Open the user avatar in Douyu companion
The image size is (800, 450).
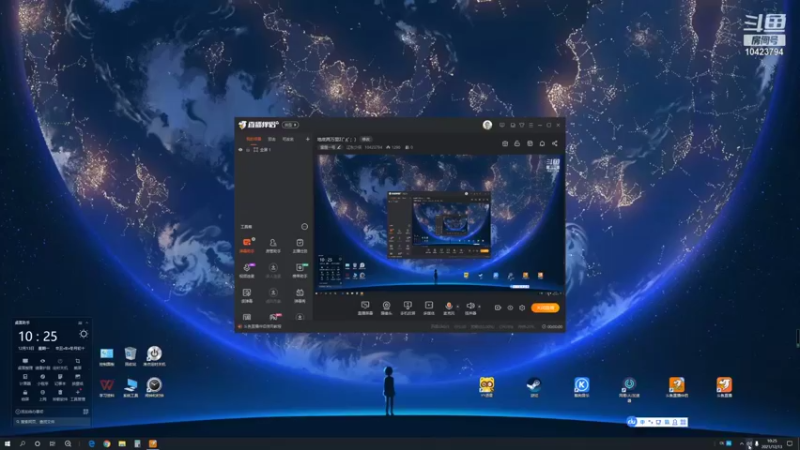tap(487, 125)
